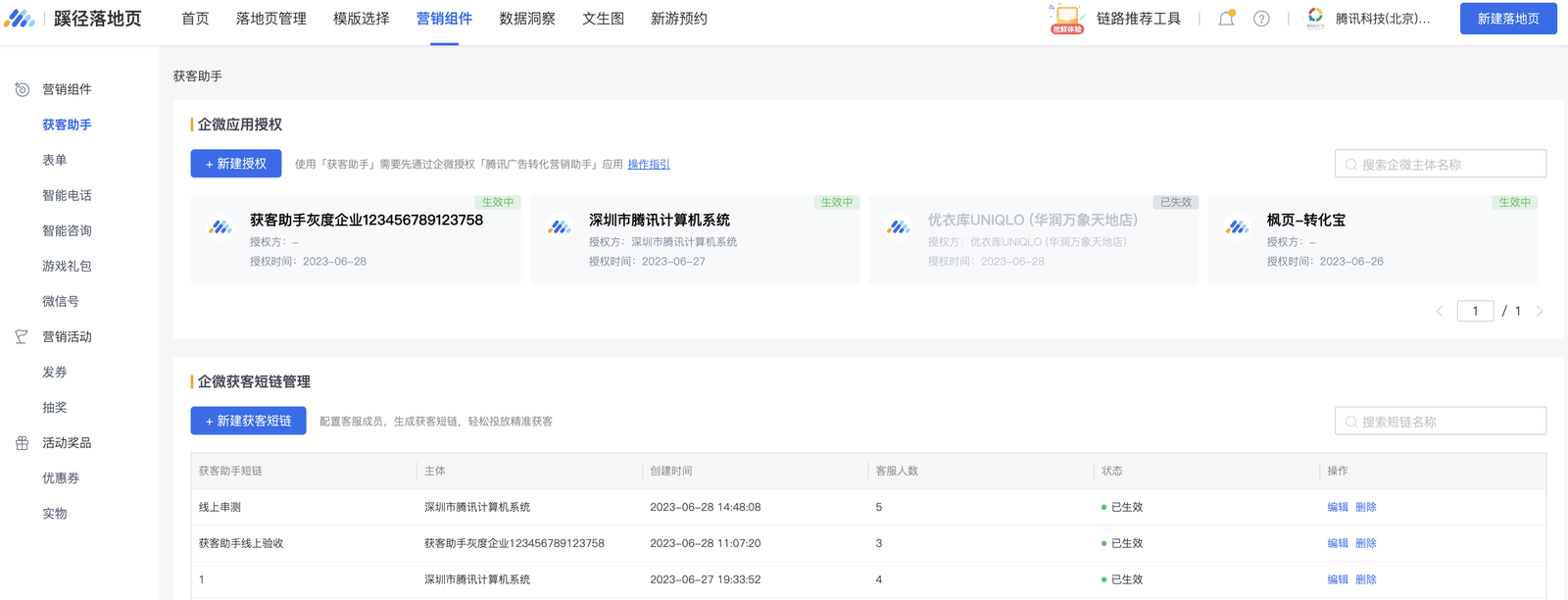Select 抽奖 in sidebar
1568x600 pixels.
55,407
